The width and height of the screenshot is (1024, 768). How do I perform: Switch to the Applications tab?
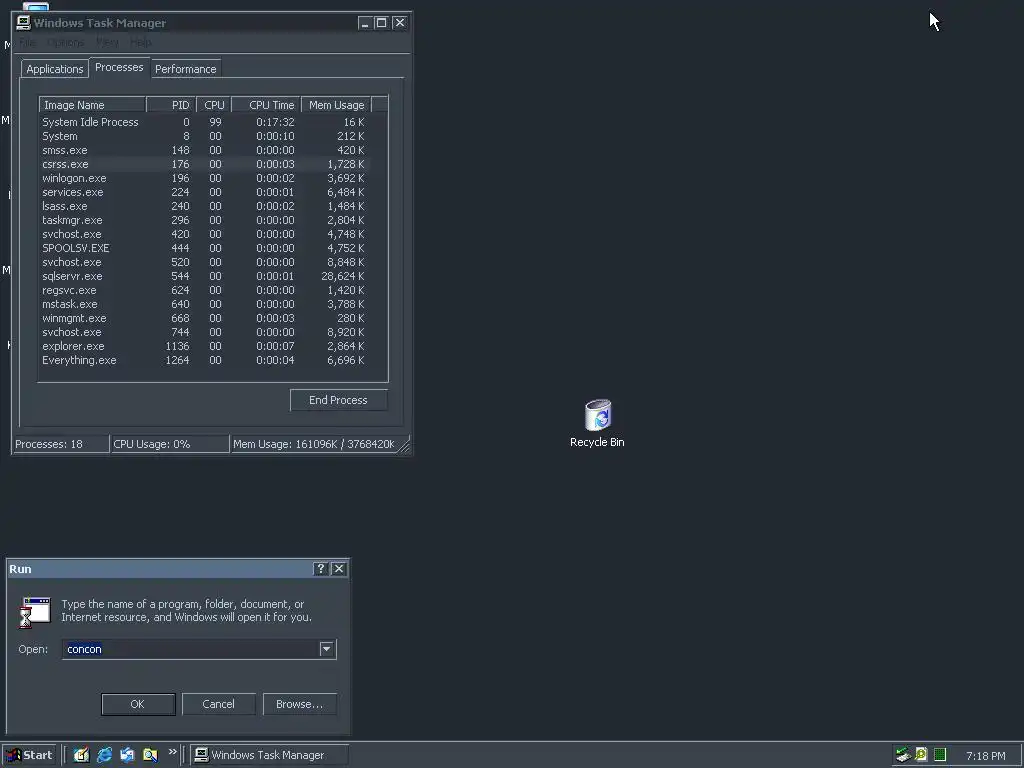point(55,69)
